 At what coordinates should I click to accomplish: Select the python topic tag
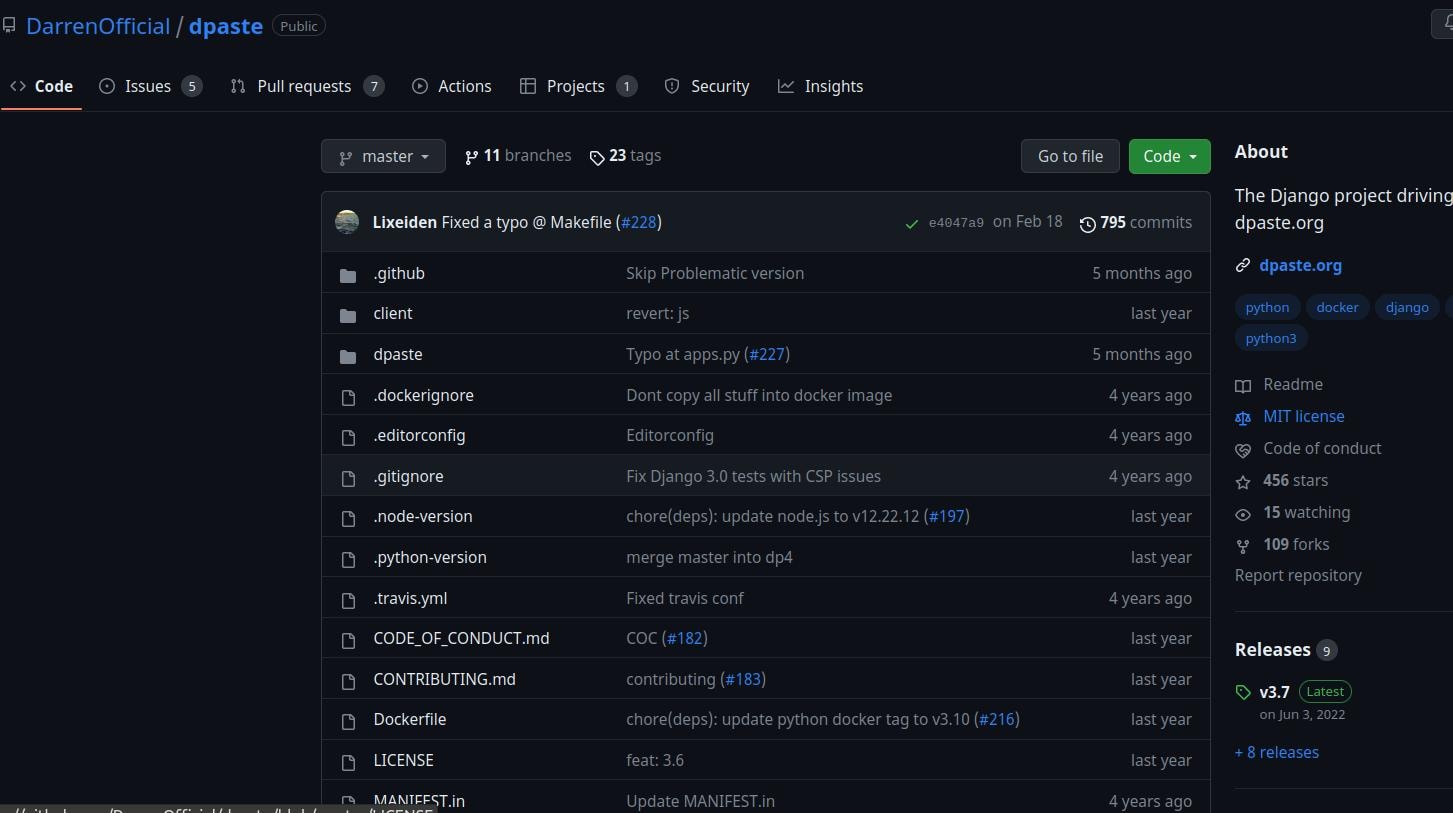point(1267,307)
